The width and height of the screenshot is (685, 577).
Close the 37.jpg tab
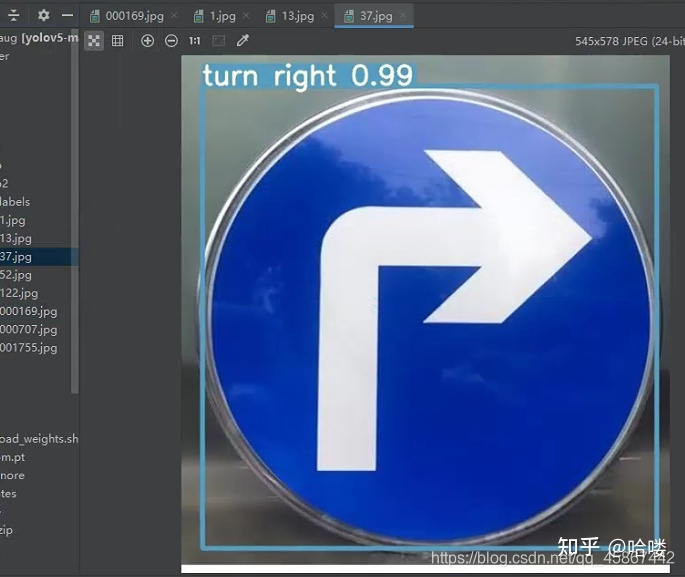tap(403, 16)
